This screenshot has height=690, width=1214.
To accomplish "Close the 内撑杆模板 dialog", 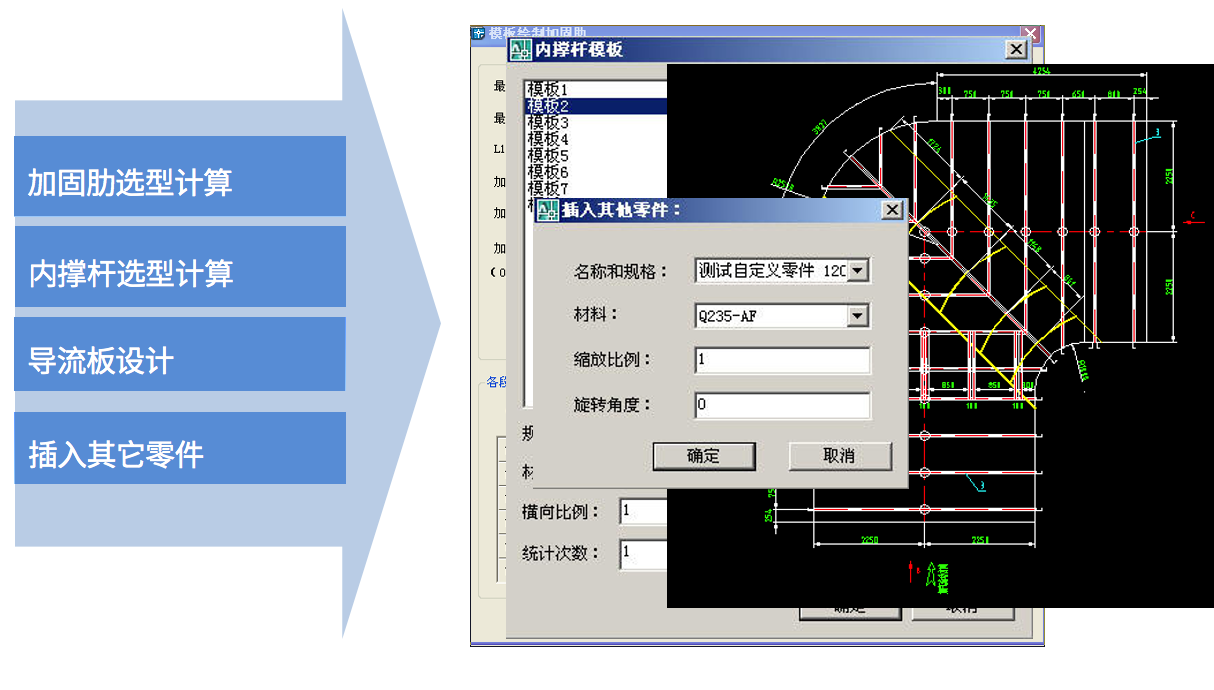I will (1015, 49).
